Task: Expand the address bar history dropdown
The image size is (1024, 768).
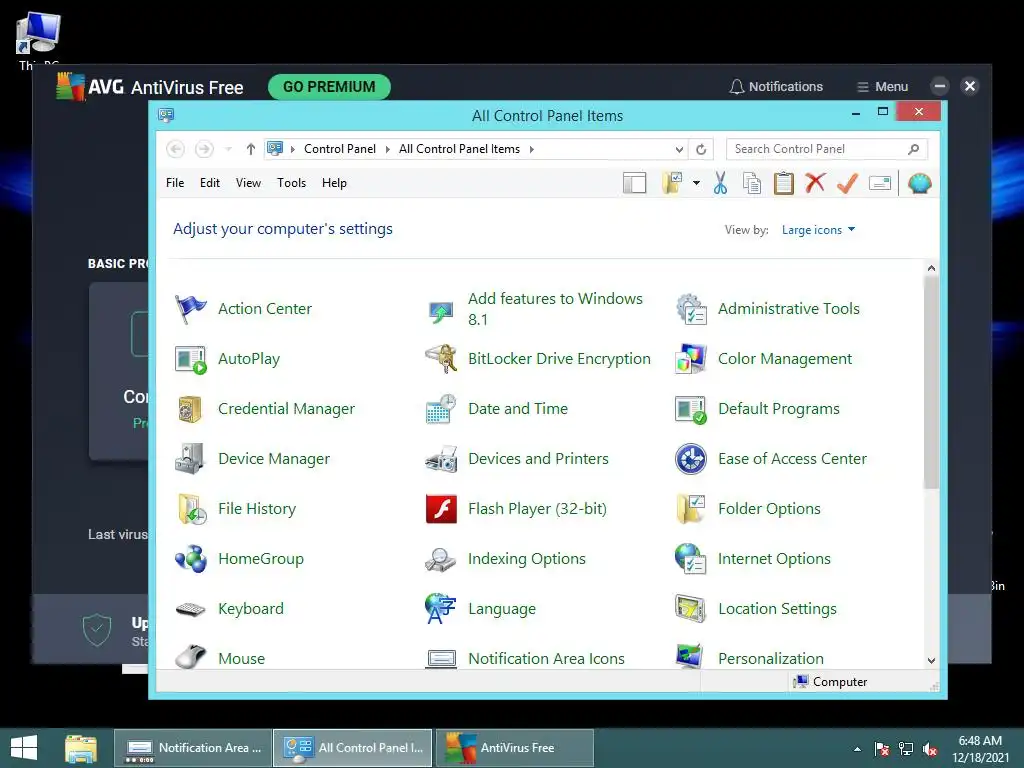Action: (679, 150)
